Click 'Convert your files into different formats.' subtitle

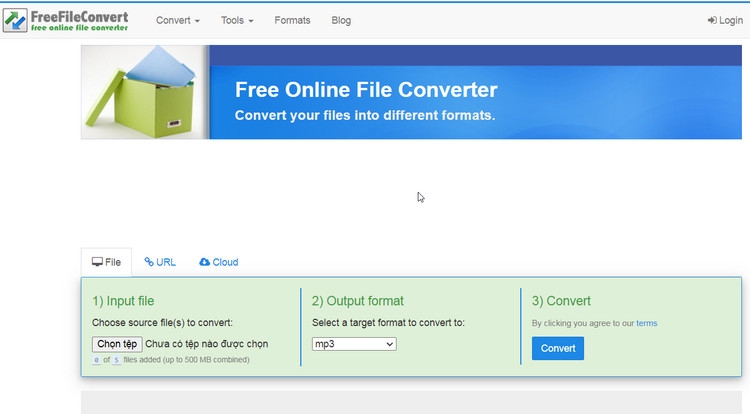tap(365, 116)
